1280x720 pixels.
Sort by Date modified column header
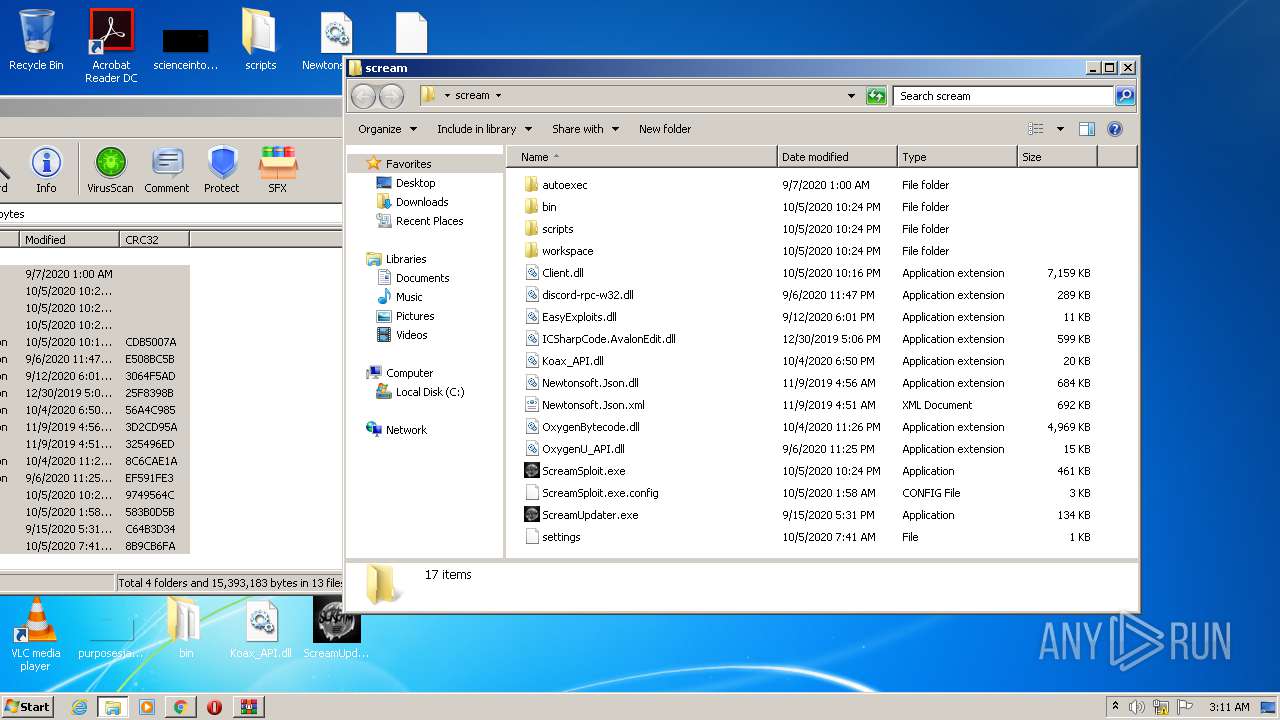click(x=837, y=157)
